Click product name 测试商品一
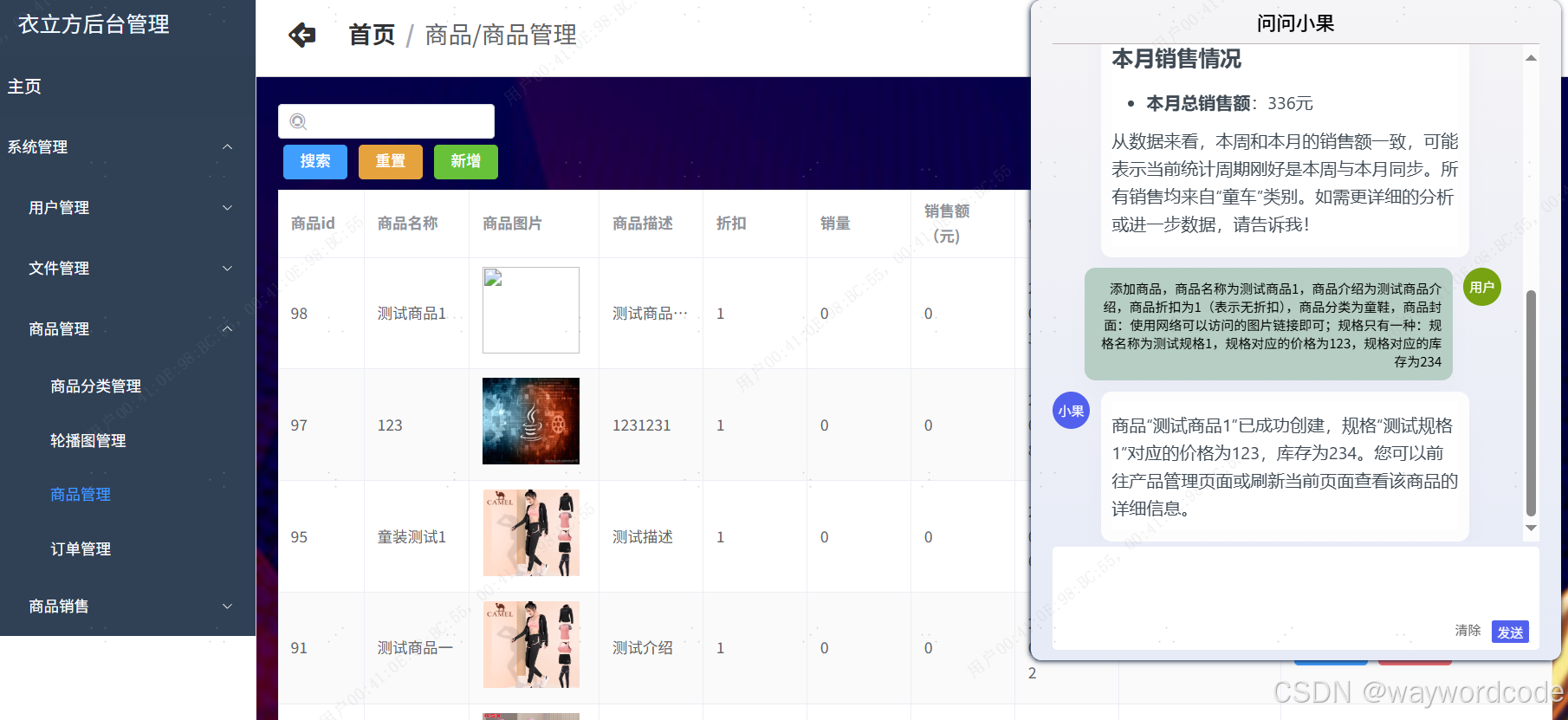The width and height of the screenshot is (1568, 720). click(415, 648)
